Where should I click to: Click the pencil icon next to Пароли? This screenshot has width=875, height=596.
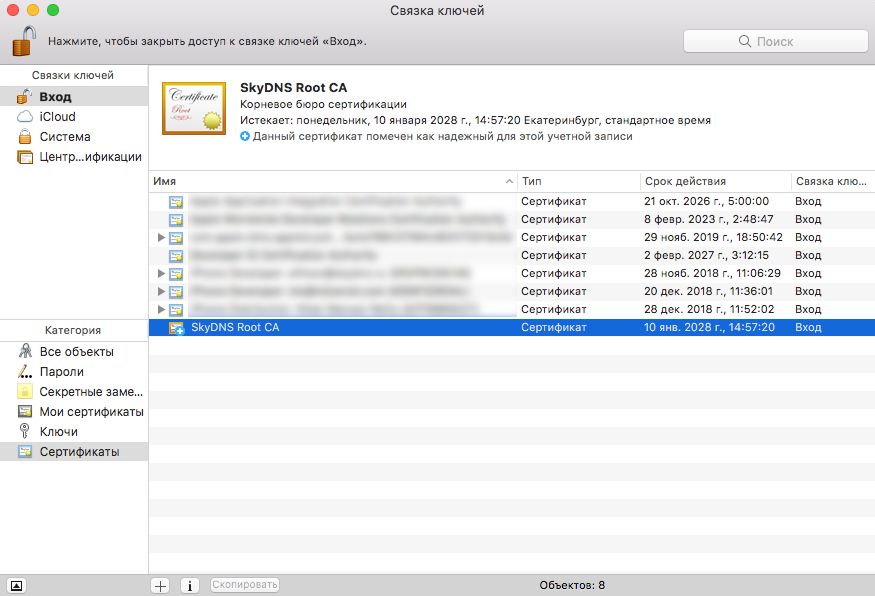(25, 372)
